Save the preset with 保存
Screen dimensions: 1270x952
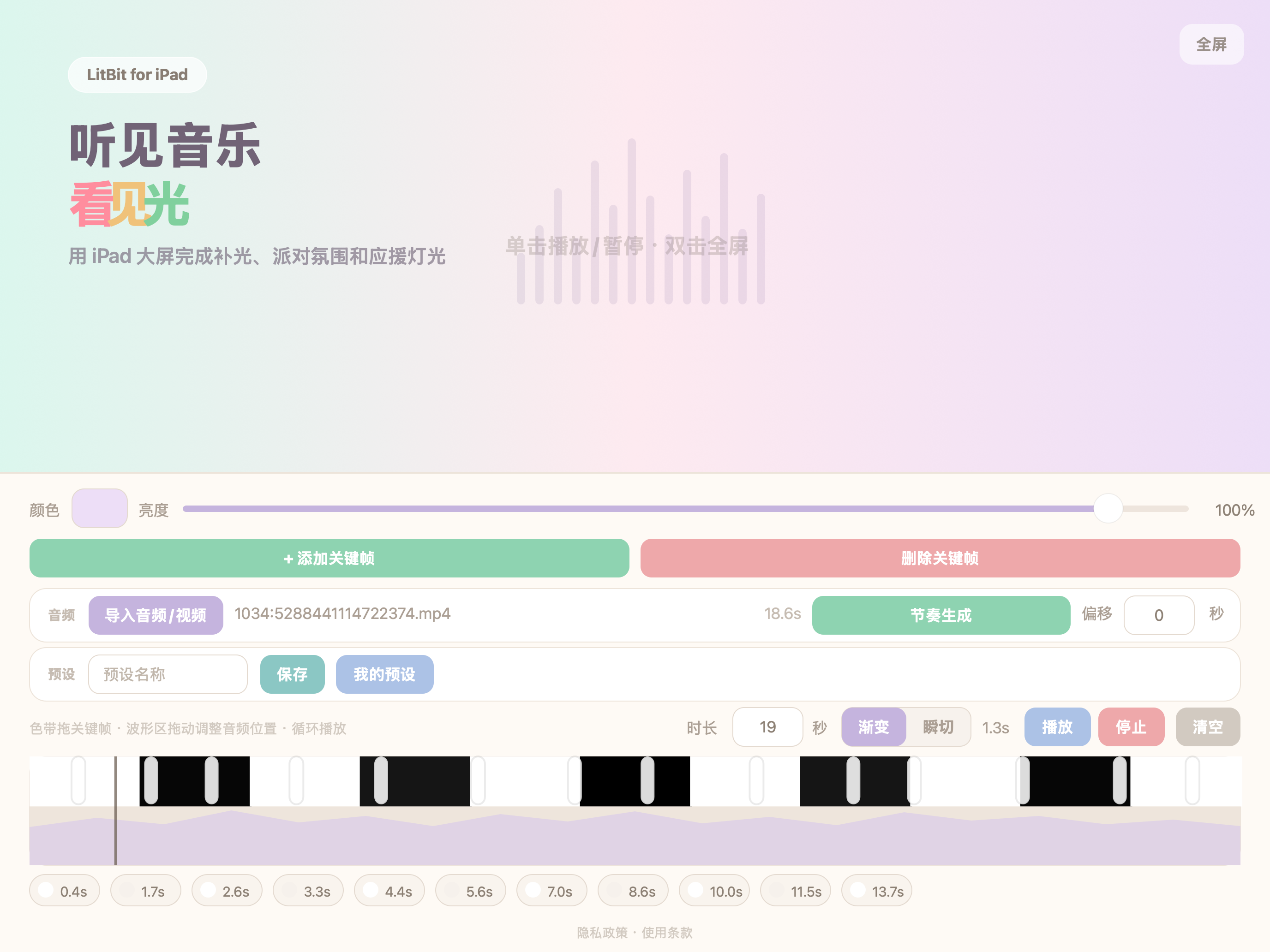(x=292, y=674)
